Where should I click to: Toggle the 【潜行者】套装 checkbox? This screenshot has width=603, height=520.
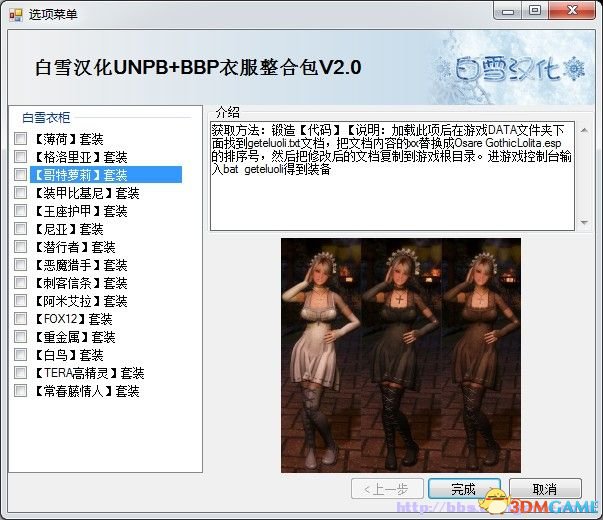[20, 247]
